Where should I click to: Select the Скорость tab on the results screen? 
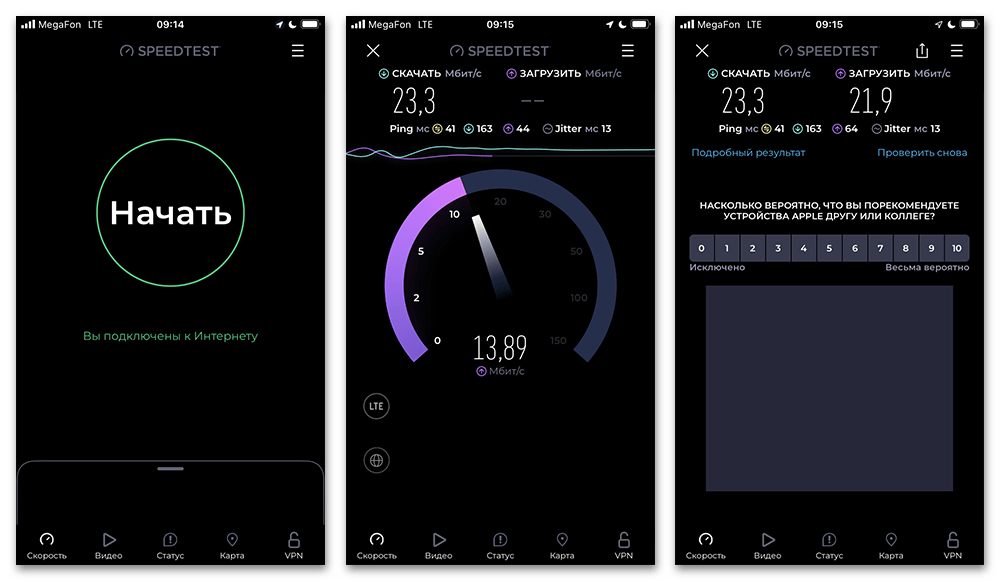click(706, 546)
